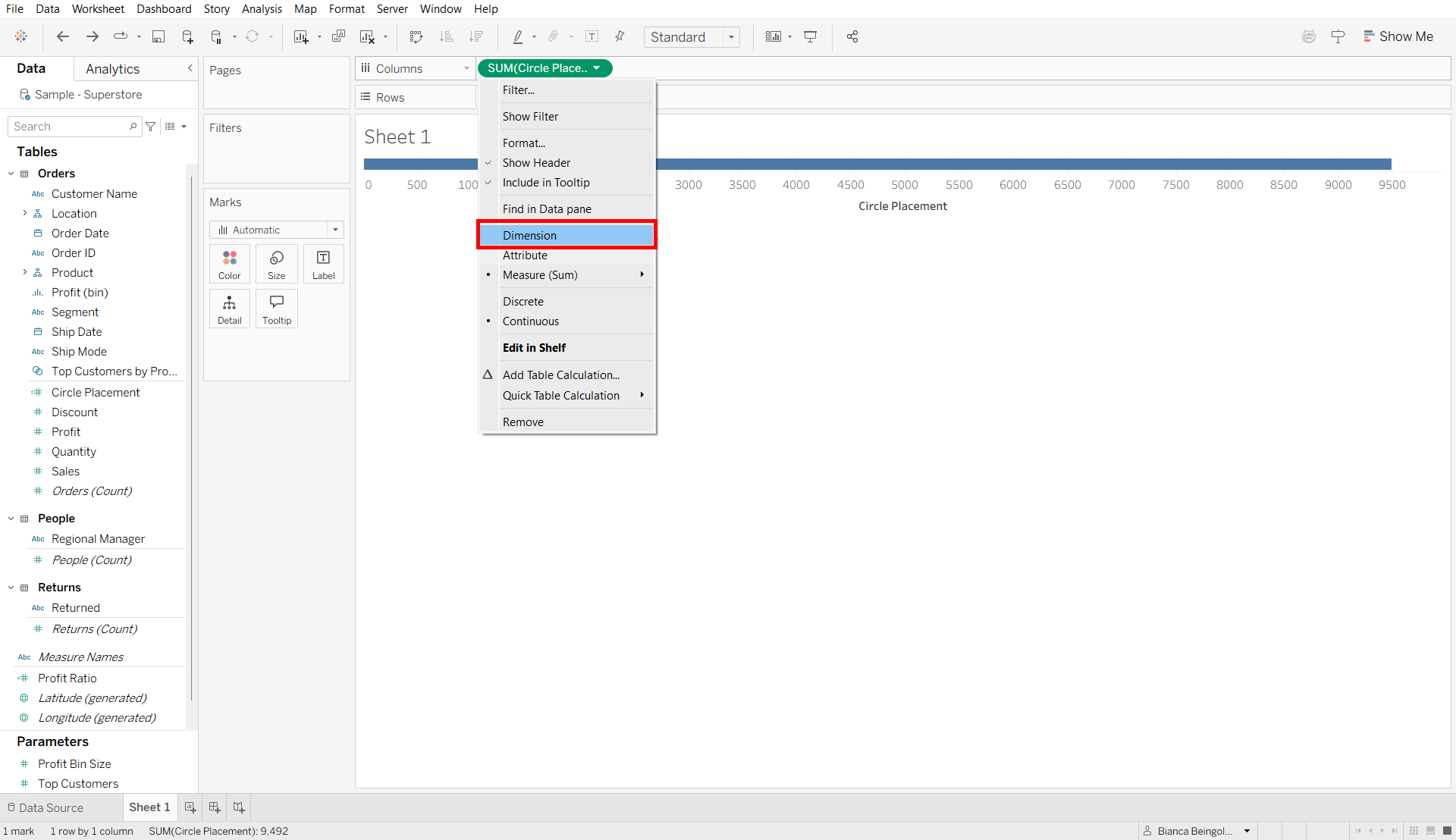The width and height of the screenshot is (1456, 840).
Task: Click the Search fields input box
Action: click(74, 127)
